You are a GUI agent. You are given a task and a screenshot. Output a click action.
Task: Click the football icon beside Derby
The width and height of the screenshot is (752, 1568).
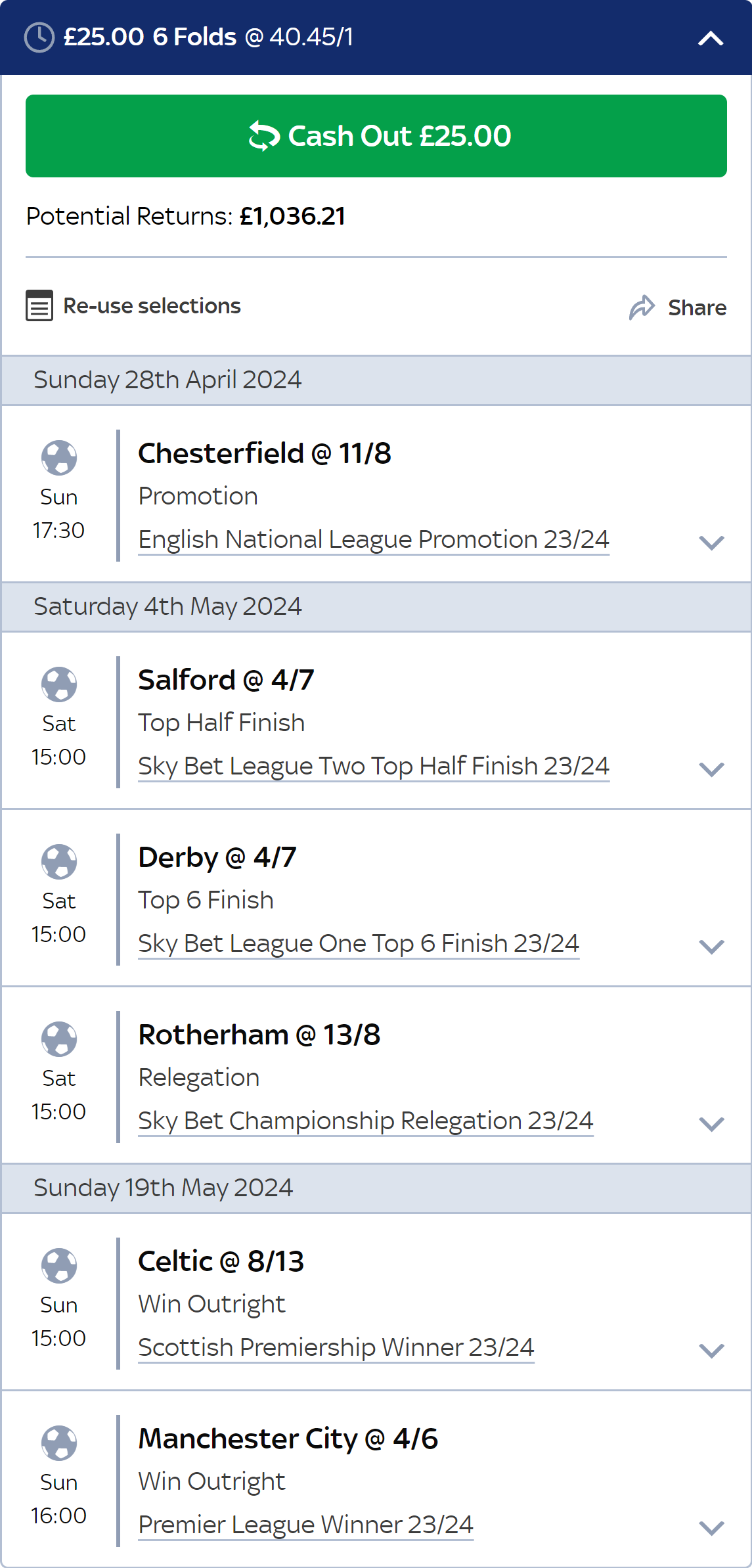pyautogui.click(x=59, y=861)
